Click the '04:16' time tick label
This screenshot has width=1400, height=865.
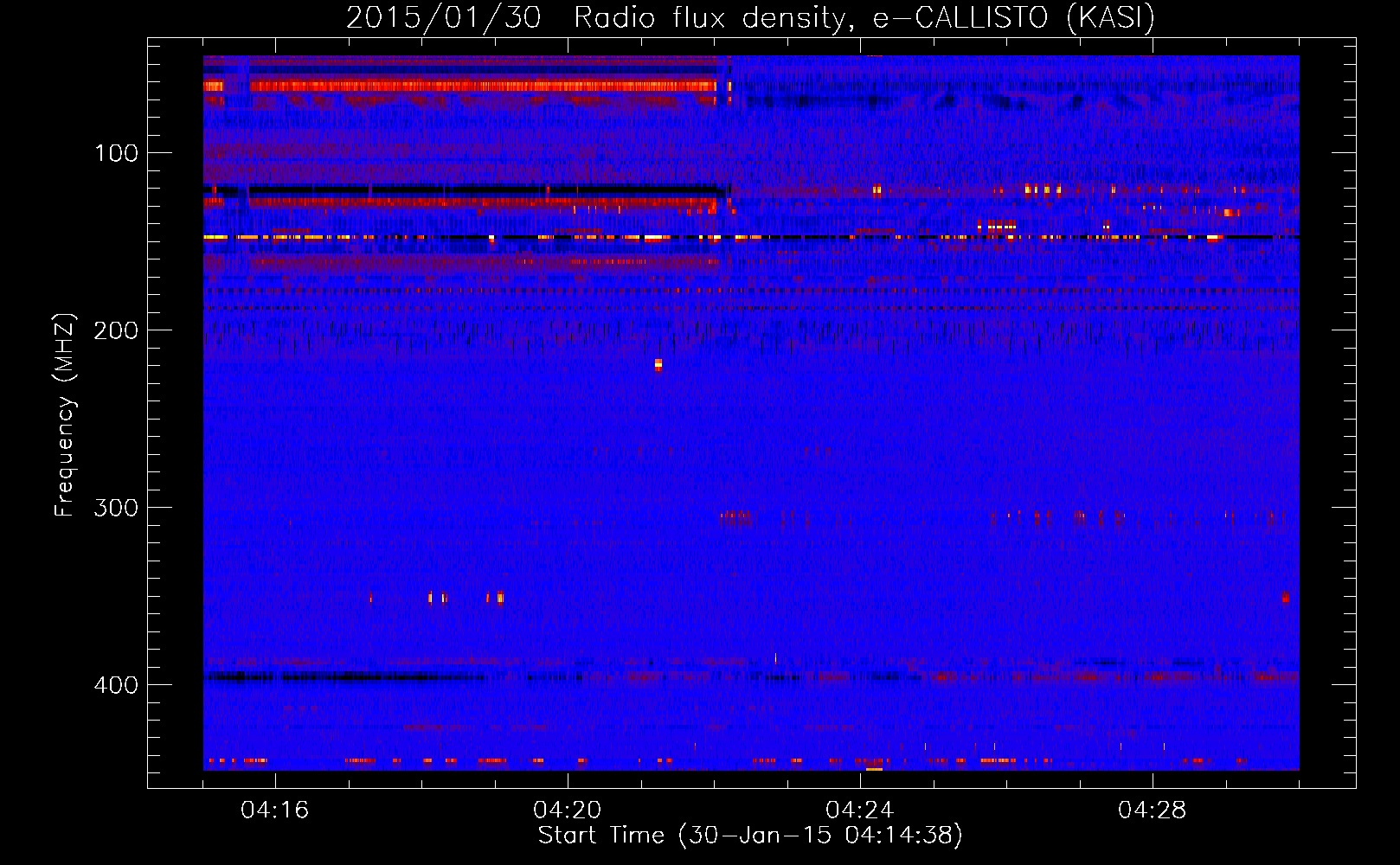(274, 811)
